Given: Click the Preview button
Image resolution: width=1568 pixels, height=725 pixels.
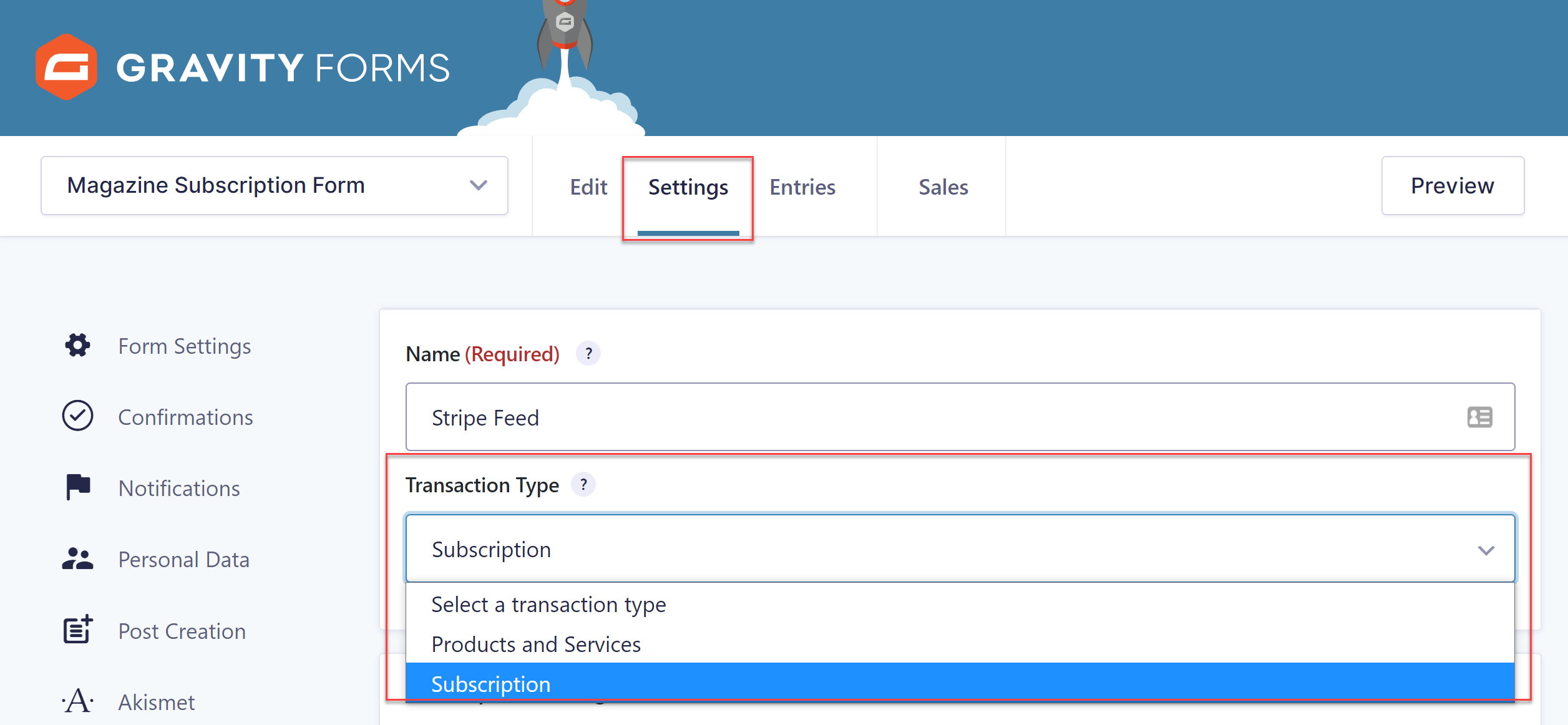Looking at the screenshot, I should tap(1452, 185).
